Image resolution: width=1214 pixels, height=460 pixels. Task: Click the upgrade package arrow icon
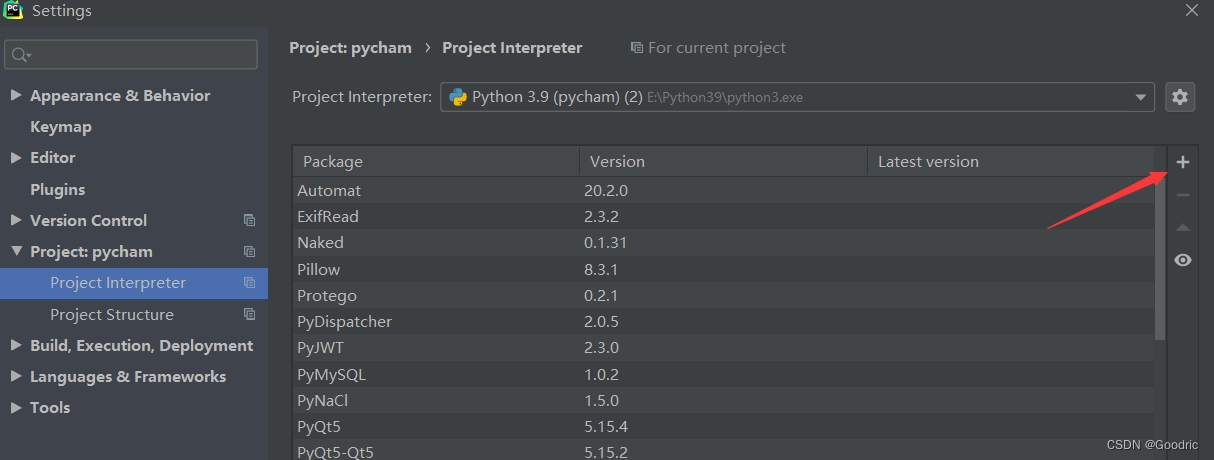point(1183,228)
